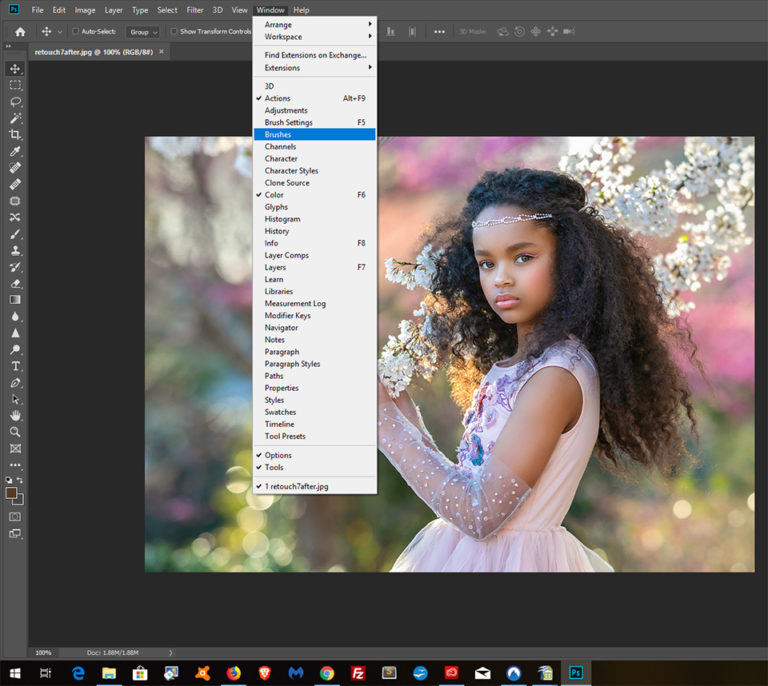The width and height of the screenshot is (768, 686).
Task: Click Find Extensions on Exchange
Action: click(x=314, y=55)
